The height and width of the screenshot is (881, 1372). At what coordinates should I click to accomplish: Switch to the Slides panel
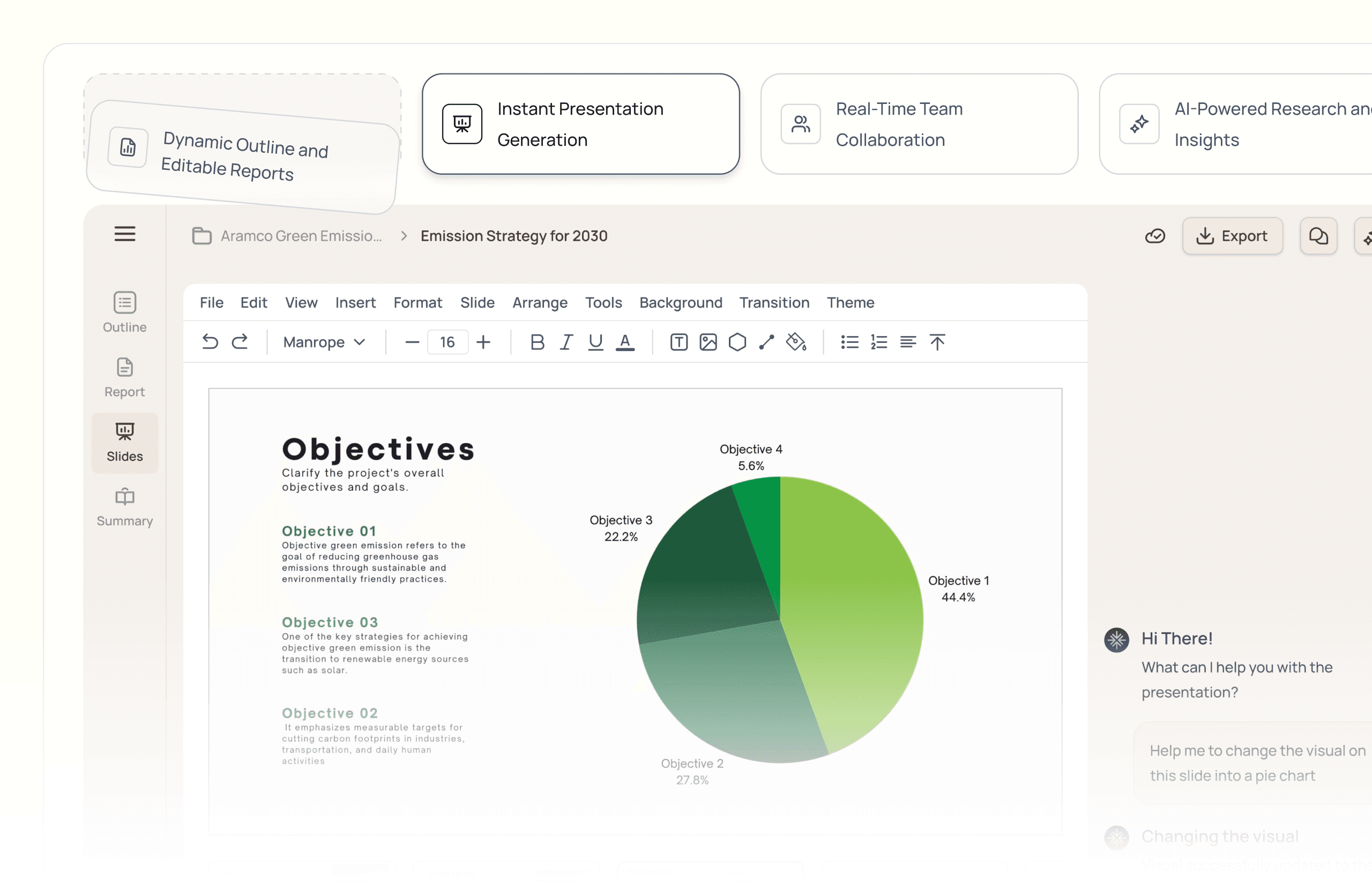click(124, 443)
